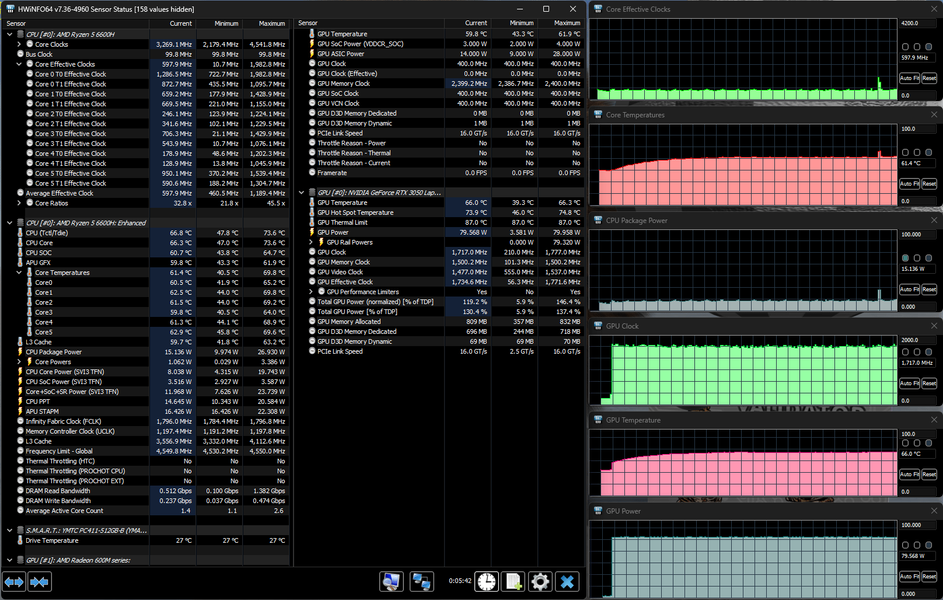Expand the Core Clocks tree row
The height and width of the screenshot is (600, 943).
(19, 44)
